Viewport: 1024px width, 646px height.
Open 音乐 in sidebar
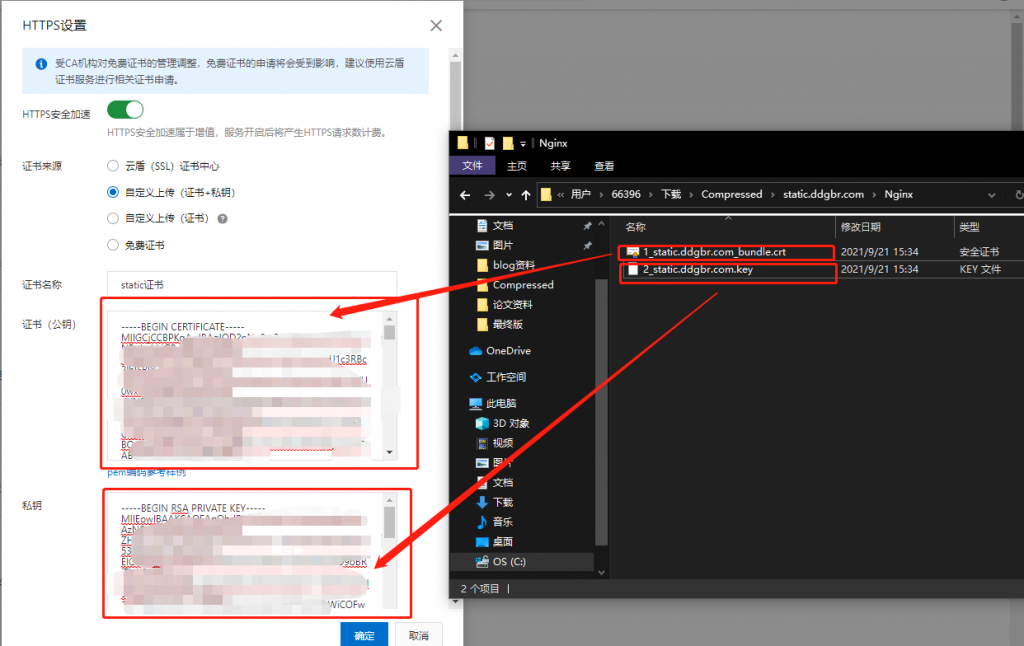[x=503, y=522]
